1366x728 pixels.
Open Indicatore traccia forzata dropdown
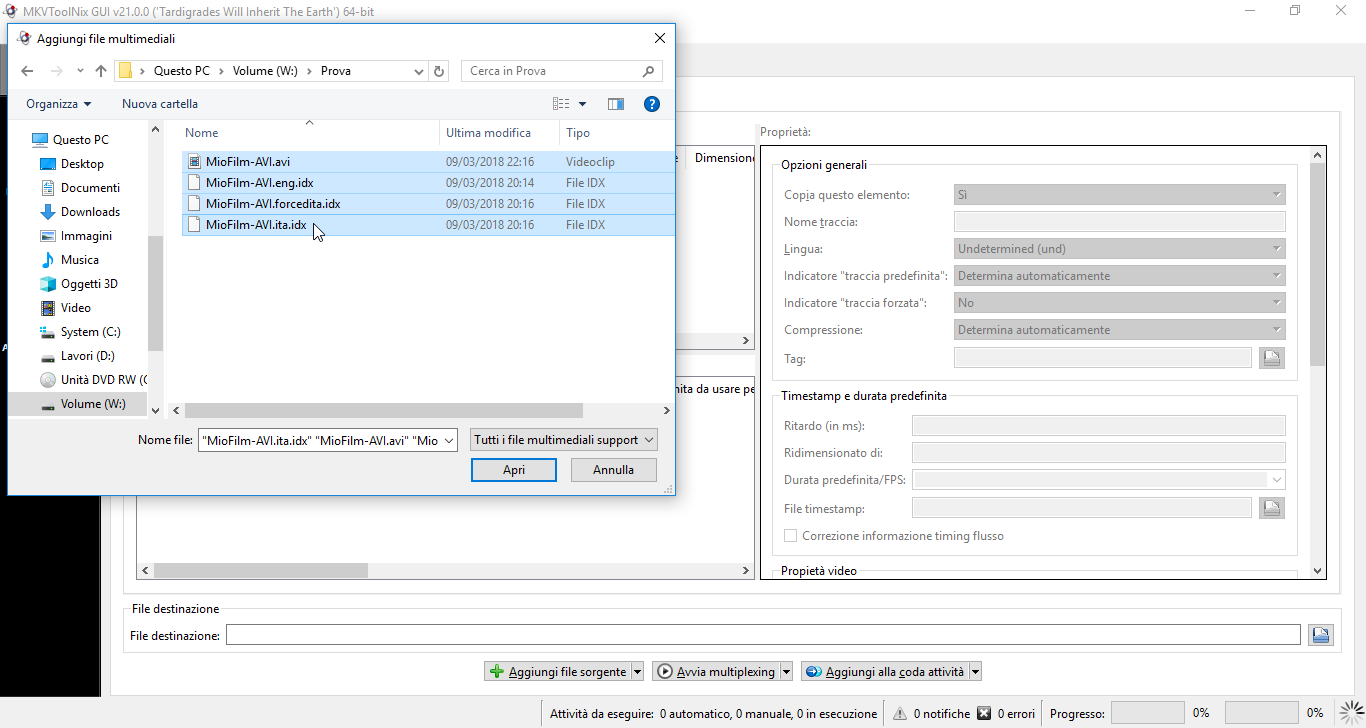(1120, 303)
